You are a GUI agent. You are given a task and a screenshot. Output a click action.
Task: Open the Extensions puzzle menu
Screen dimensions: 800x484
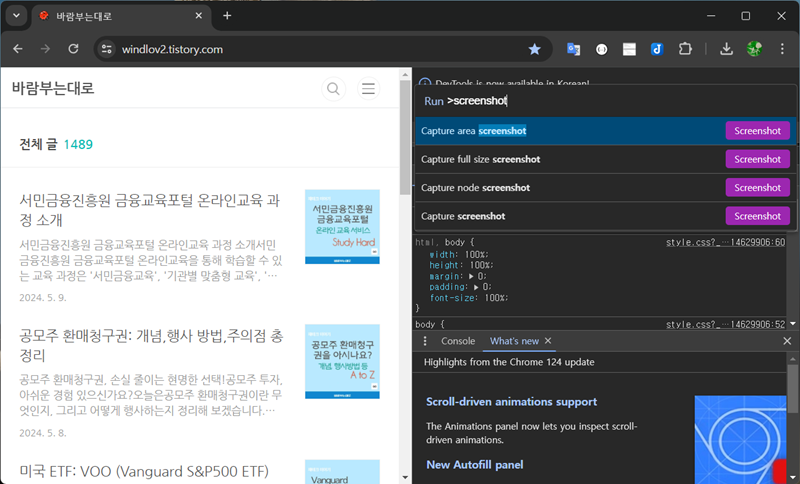coord(685,49)
